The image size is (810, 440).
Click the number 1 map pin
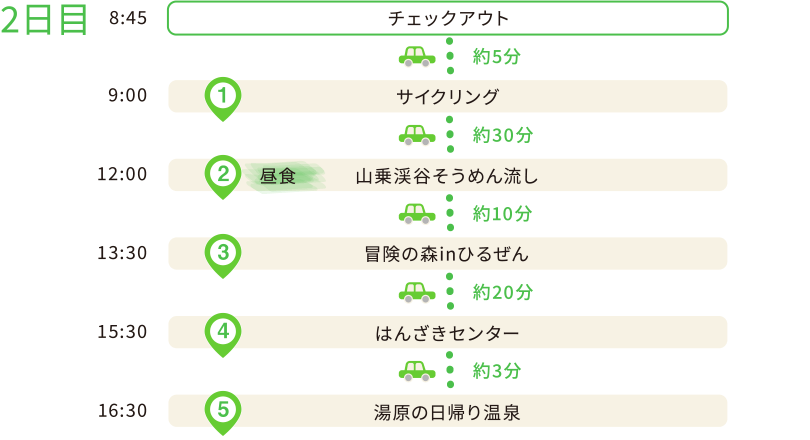pos(223,97)
